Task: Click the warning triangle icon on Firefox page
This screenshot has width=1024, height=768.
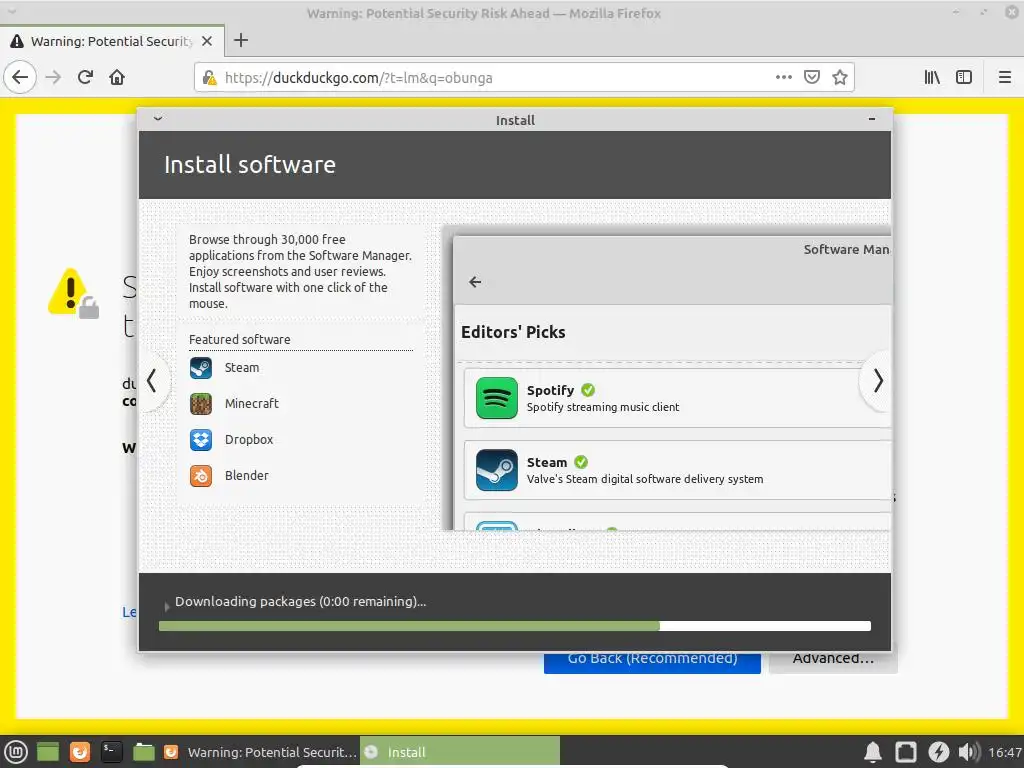Action: tap(73, 293)
